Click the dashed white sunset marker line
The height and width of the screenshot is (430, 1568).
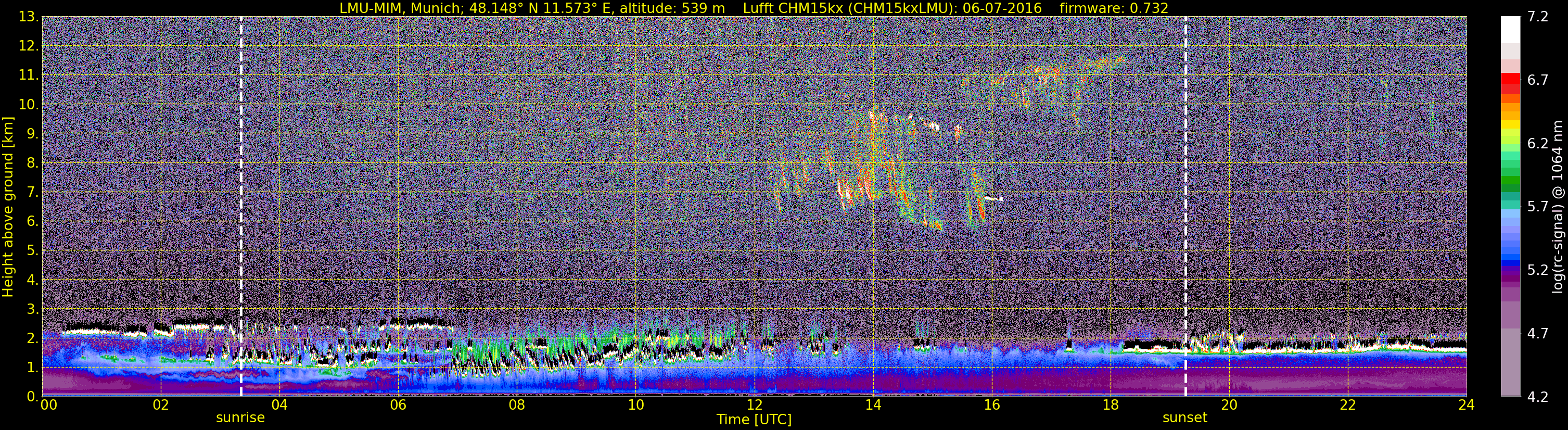[x=1185, y=206]
